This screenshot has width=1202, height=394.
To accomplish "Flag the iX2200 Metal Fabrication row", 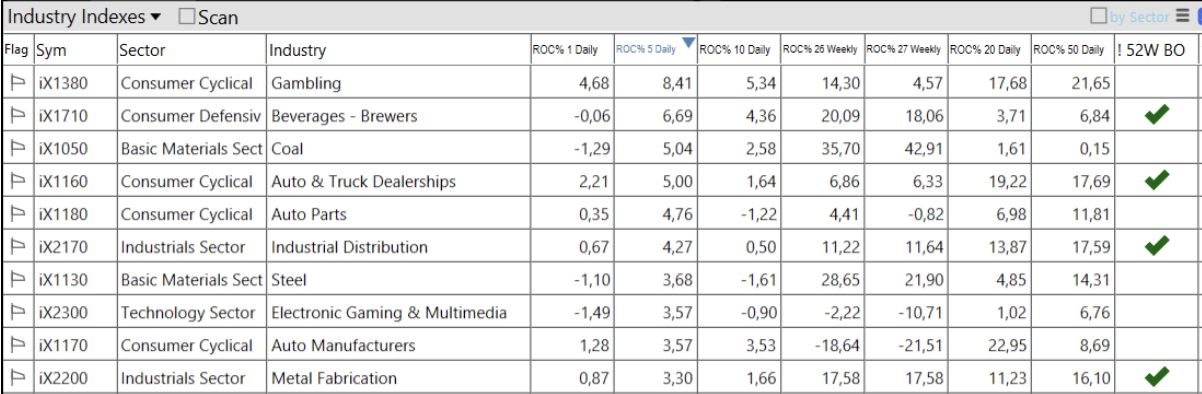I will [16, 378].
